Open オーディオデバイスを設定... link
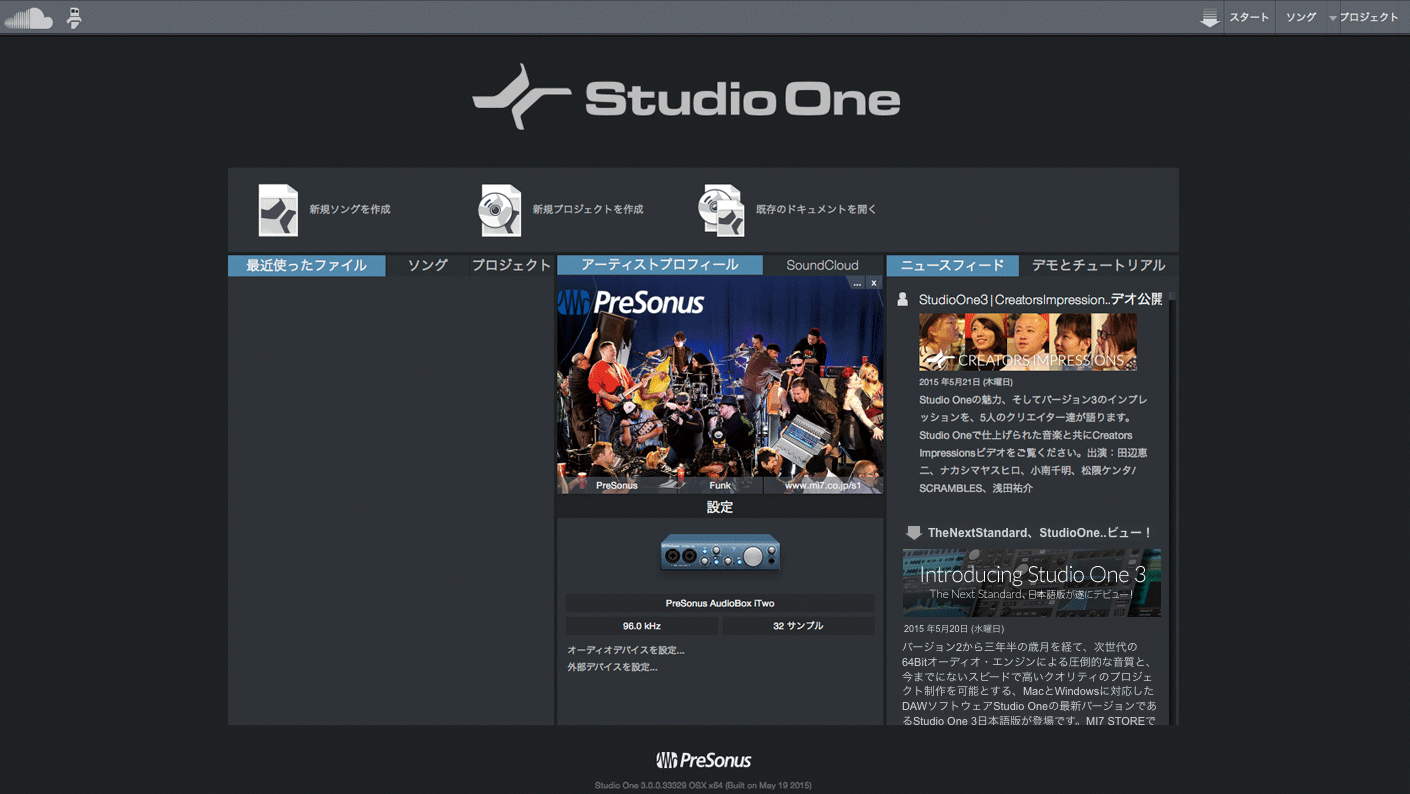The width and height of the screenshot is (1410, 794). click(x=626, y=650)
